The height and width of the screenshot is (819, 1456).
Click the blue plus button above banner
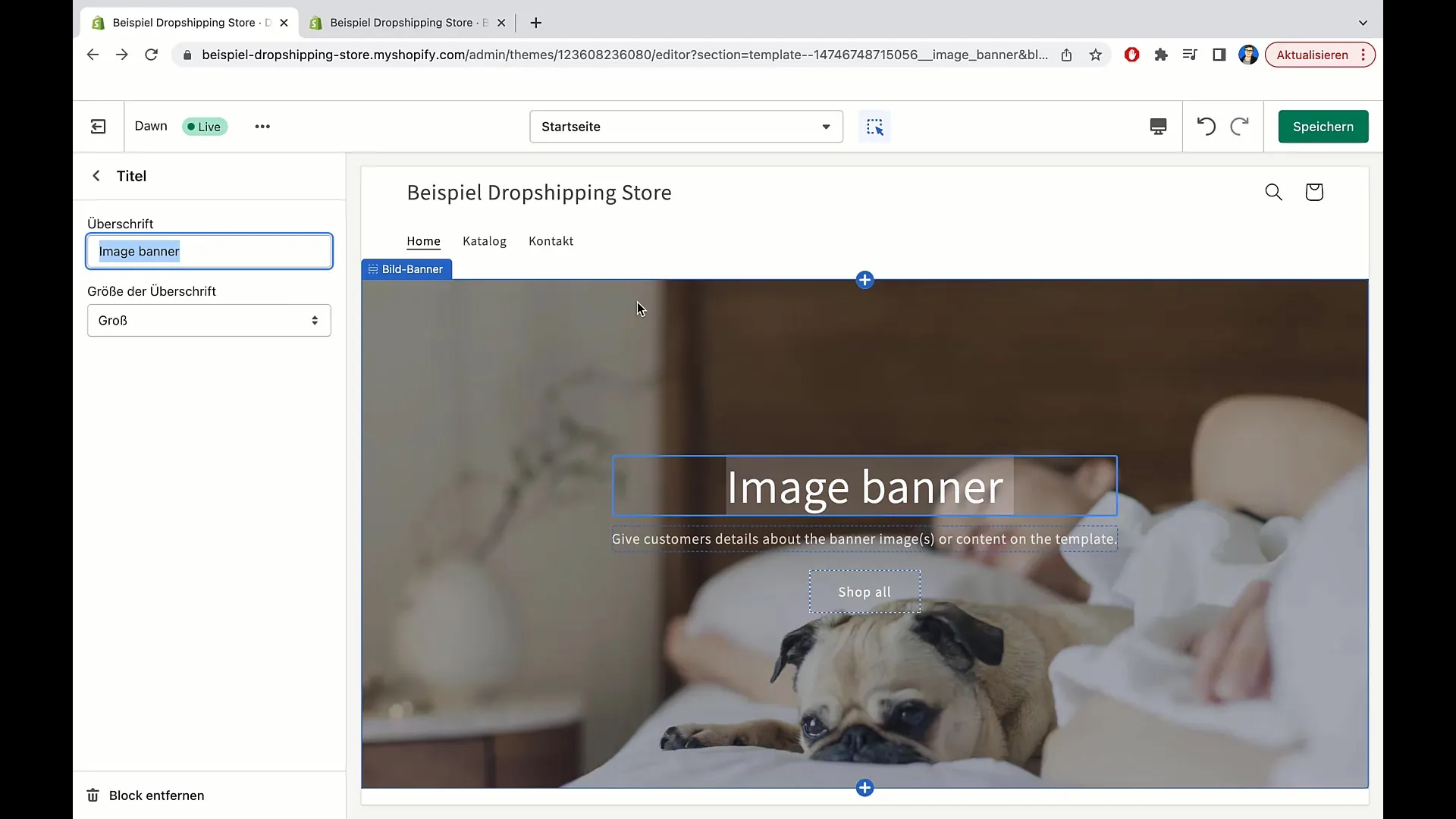coord(864,280)
